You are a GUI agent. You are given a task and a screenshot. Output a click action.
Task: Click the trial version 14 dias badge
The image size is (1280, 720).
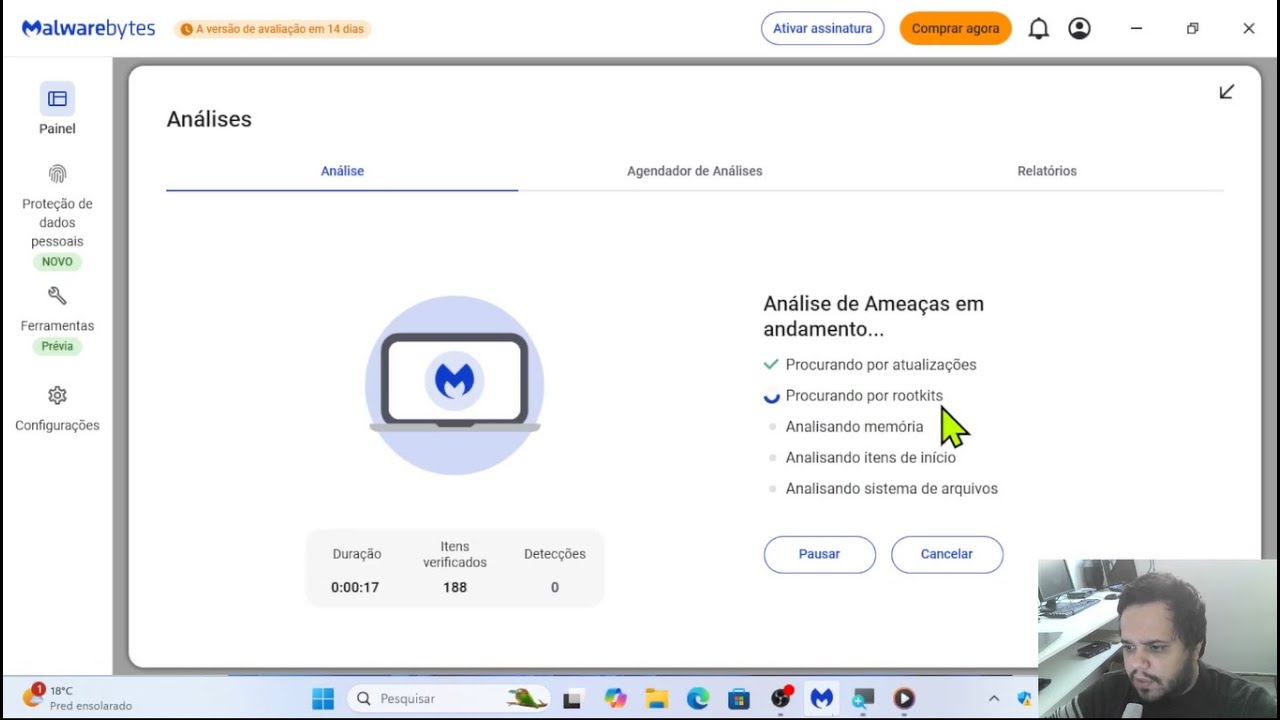[x=272, y=29]
